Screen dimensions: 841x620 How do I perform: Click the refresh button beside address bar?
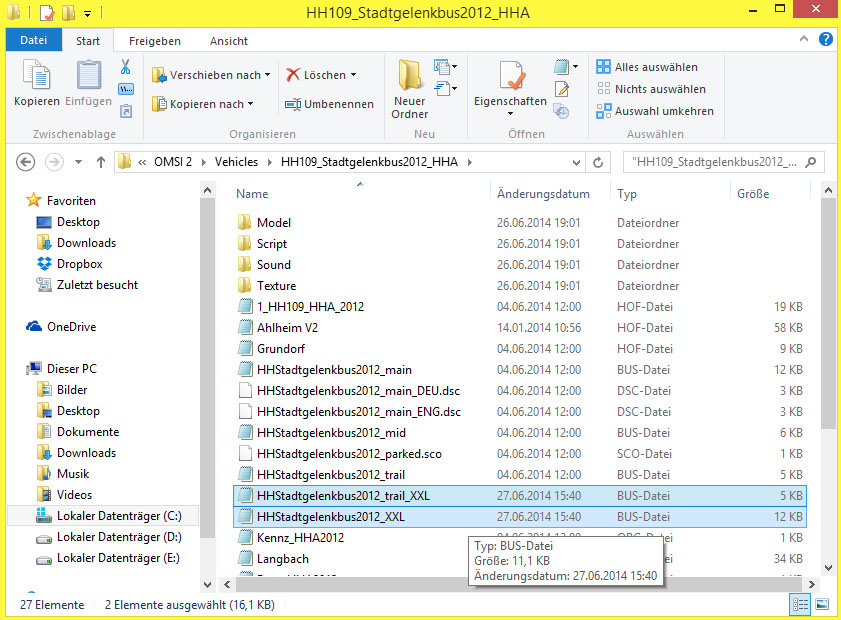point(598,162)
